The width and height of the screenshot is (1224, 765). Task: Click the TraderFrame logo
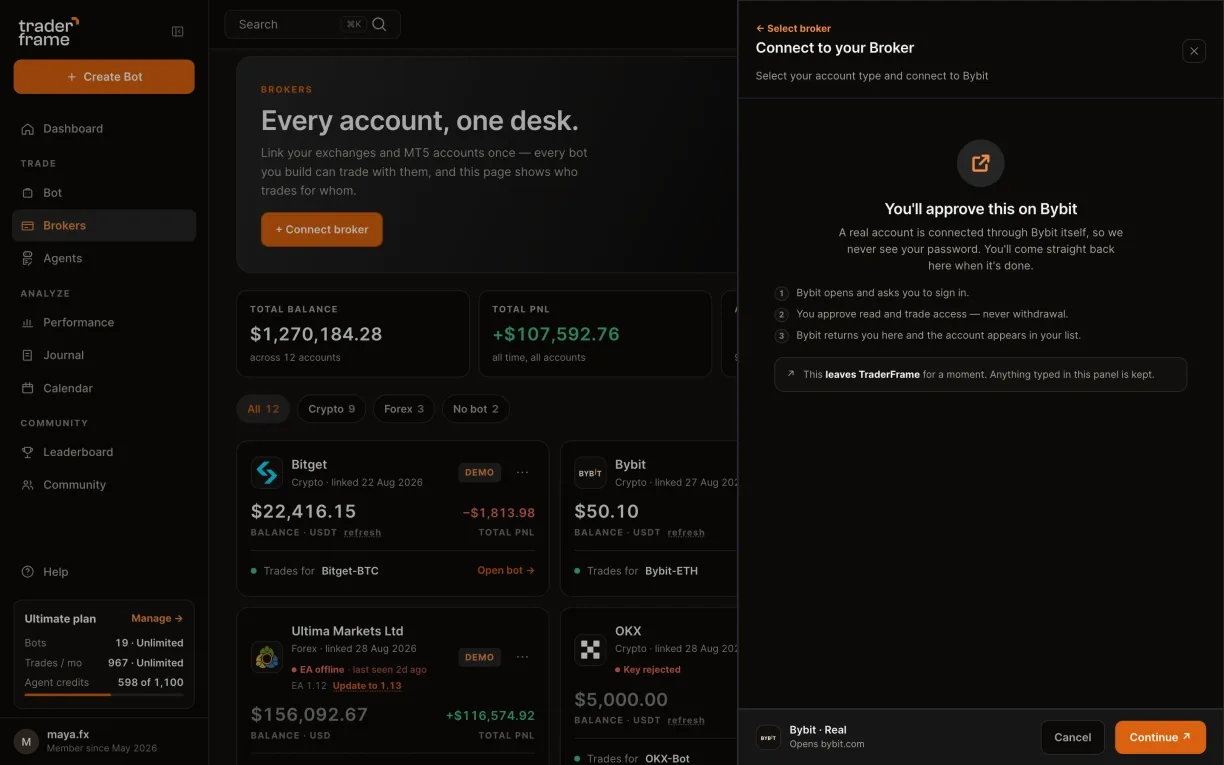pyautogui.click(x=48, y=32)
